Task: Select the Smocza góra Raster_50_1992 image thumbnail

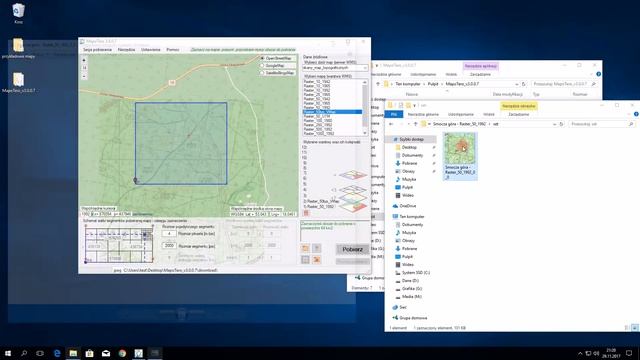Action: coord(460,156)
